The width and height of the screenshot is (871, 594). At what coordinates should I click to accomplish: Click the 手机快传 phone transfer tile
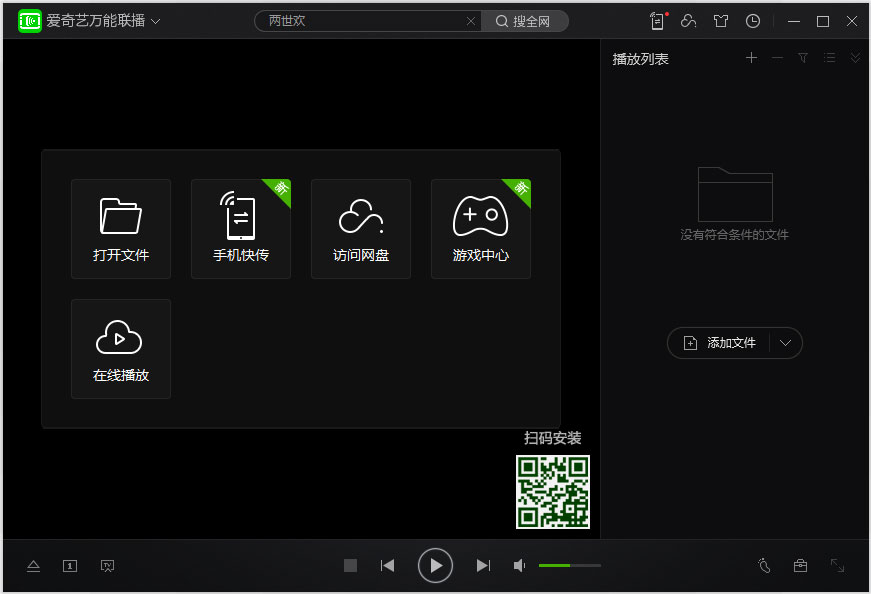coord(241,229)
